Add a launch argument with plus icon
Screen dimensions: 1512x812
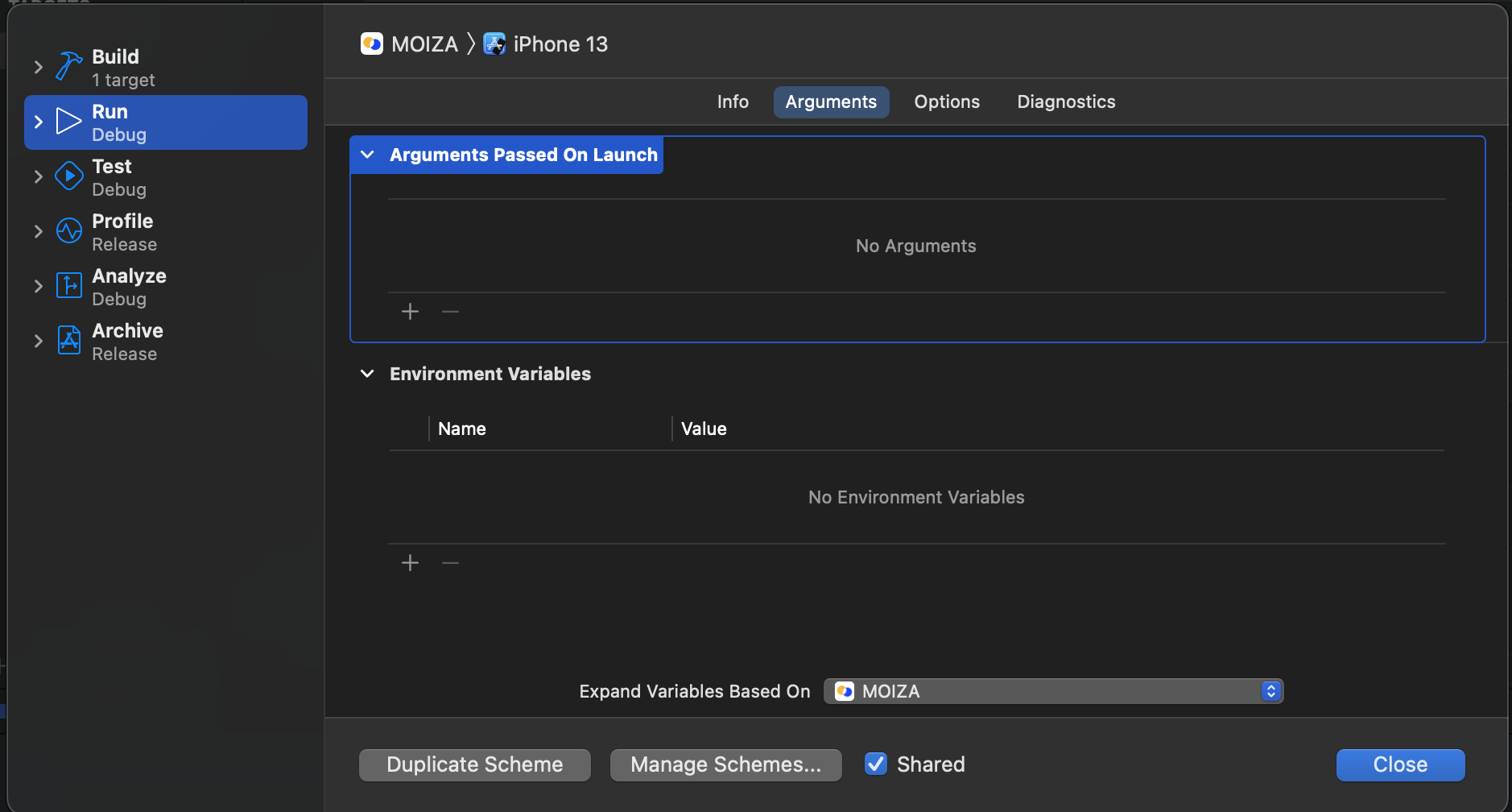[411, 312]
